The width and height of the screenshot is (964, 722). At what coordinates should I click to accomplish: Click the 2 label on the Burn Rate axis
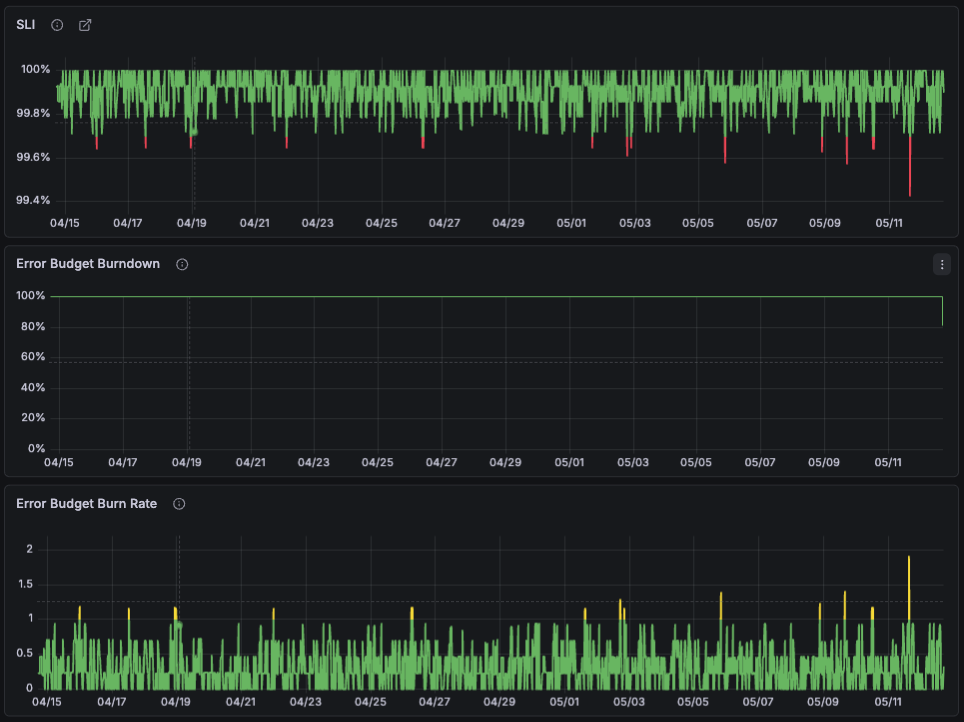pos(30,549)
